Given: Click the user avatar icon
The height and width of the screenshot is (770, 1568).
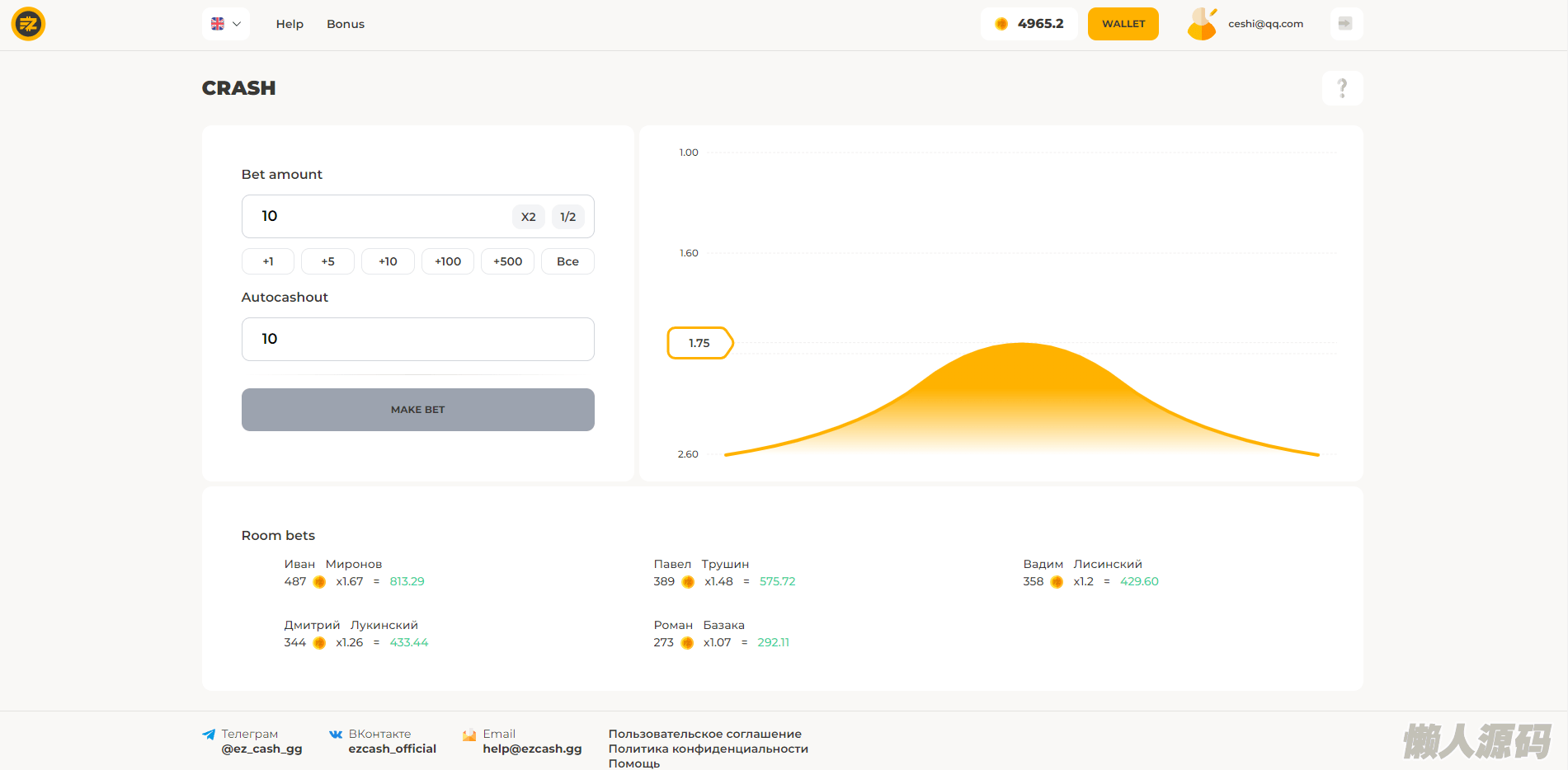Looking at the screenshot, I should pyautogui.click(x=1202, y=24).
